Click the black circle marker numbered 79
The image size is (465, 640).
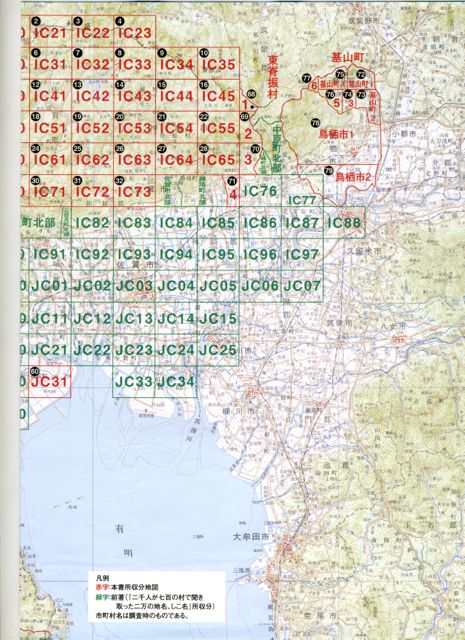[x=328, y=170]
